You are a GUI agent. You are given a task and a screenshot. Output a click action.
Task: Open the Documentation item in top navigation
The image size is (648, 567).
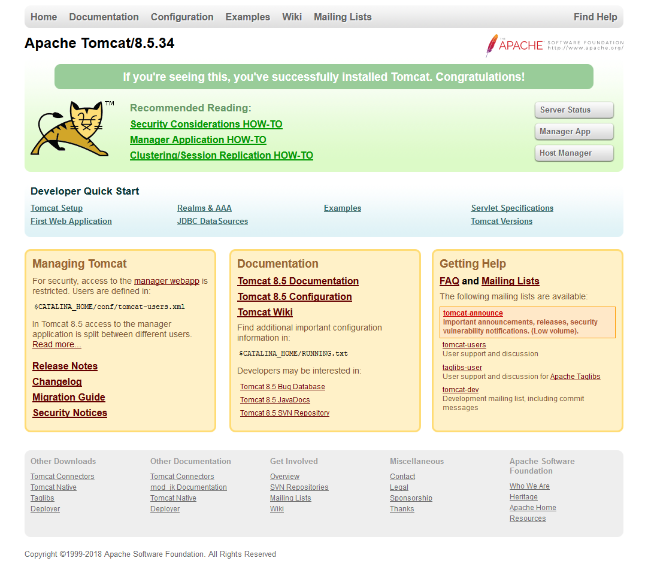[x=104, y=17]
